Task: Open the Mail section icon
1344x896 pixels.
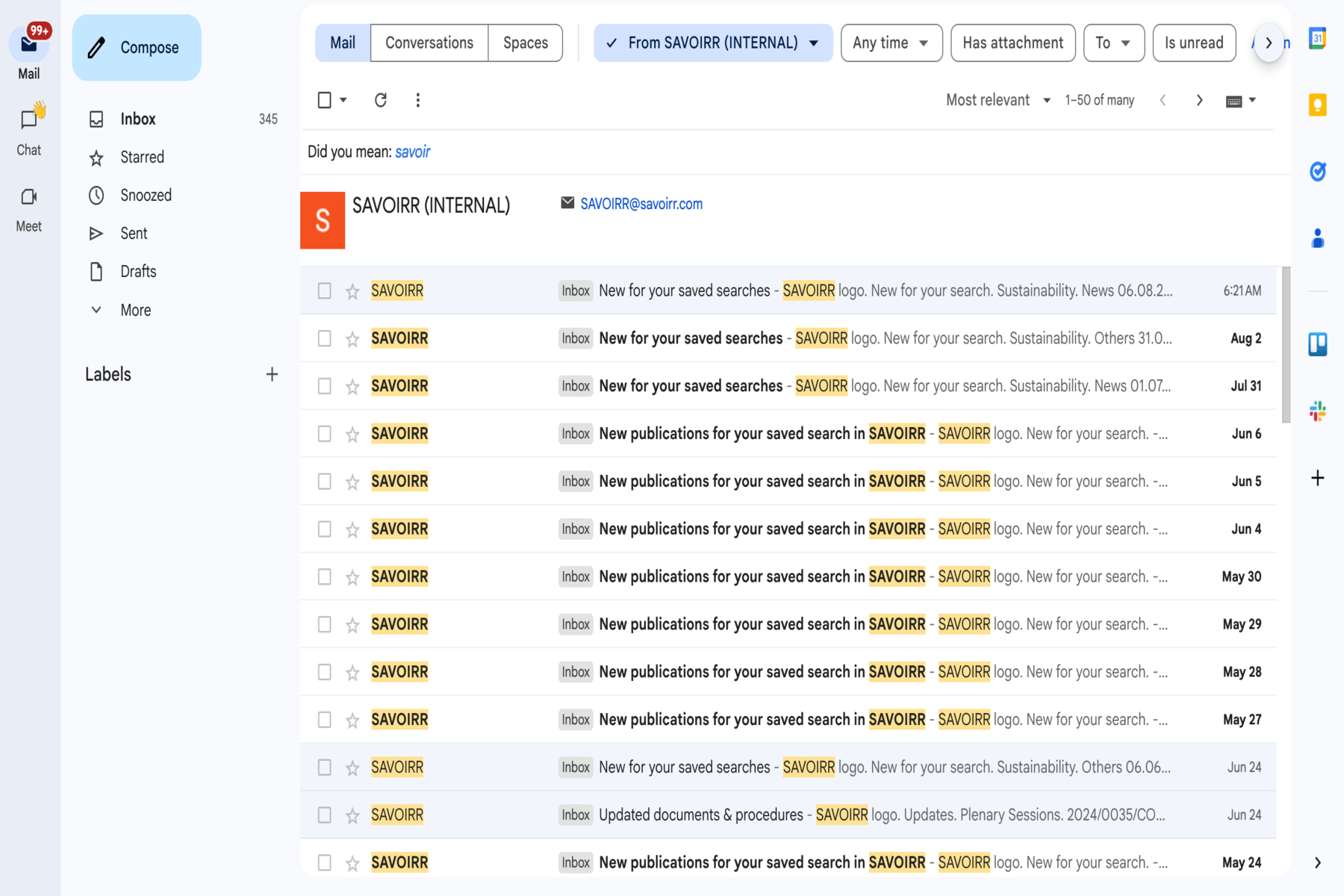Action: pyautogui.click(x=29, y=45)
